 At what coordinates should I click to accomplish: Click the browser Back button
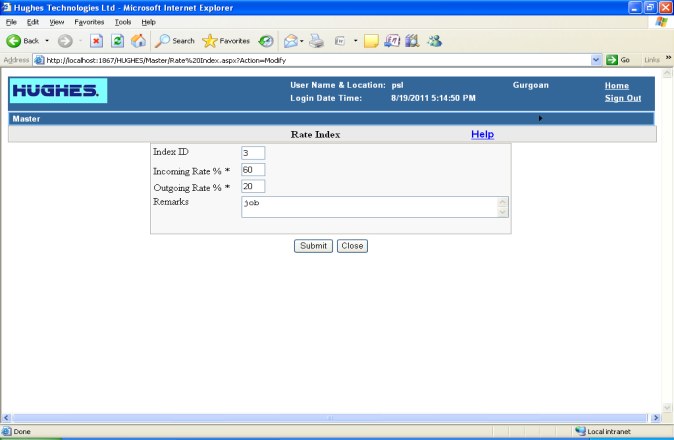click(x=23, y=41)
